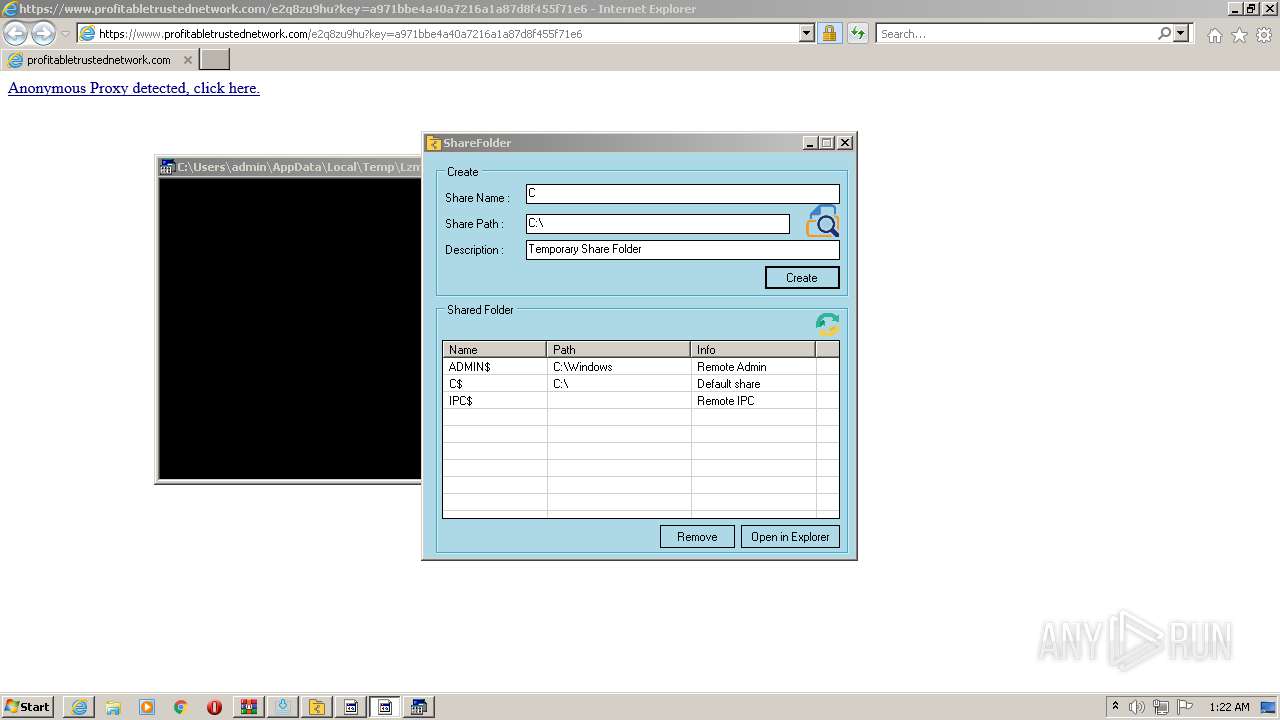The width and height of the screenshot is (1280, 720).
Task: Click the last taskbar application window icon
Action: (419, 707)
